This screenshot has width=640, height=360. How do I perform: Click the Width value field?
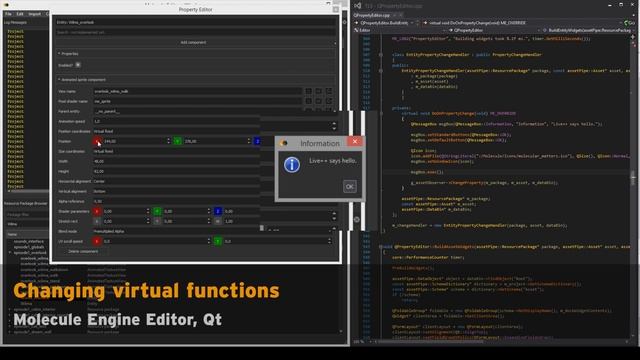(x=176, y=161)
